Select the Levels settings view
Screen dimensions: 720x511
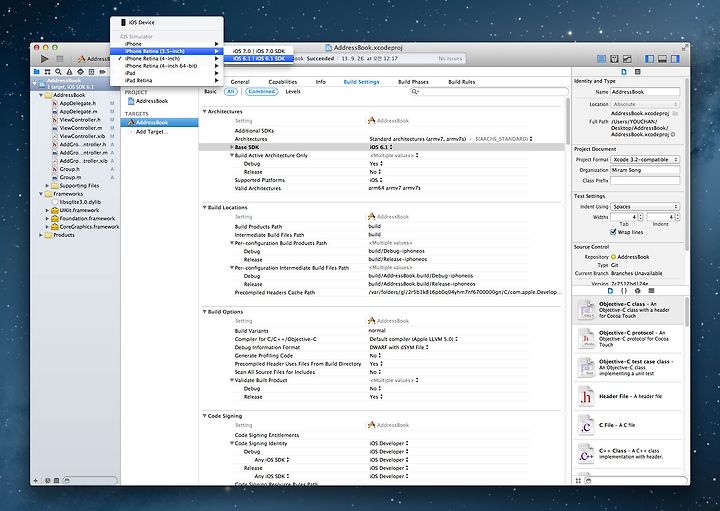coord(293,92)
